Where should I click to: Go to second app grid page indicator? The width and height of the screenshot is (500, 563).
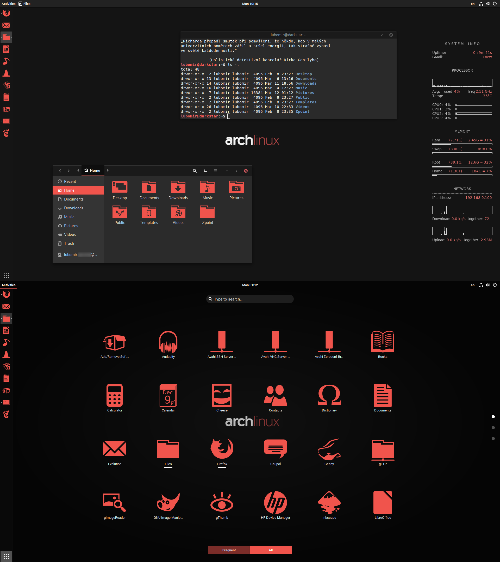[x=493, y=427]
